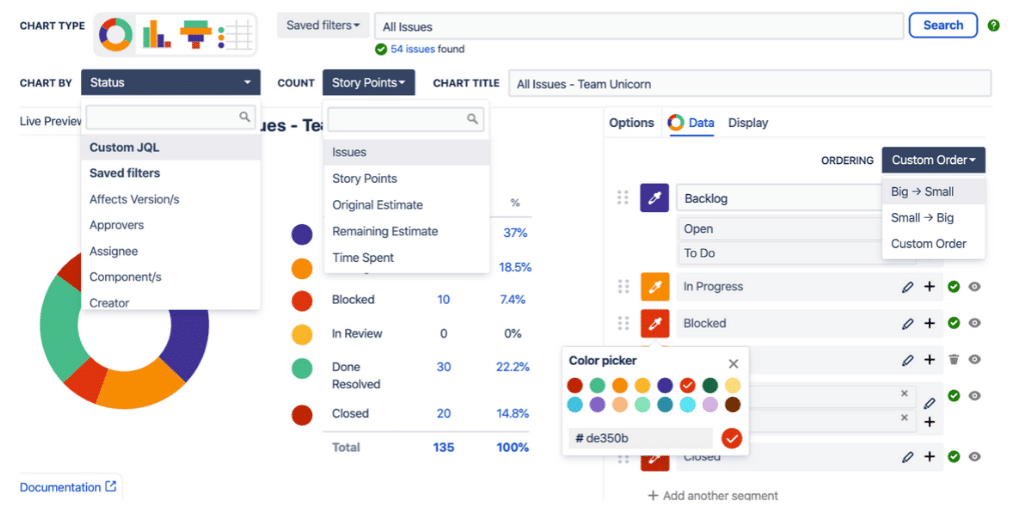
Task: Open the Ordering Custom Order dropdown button
Action: click(933, 160)
